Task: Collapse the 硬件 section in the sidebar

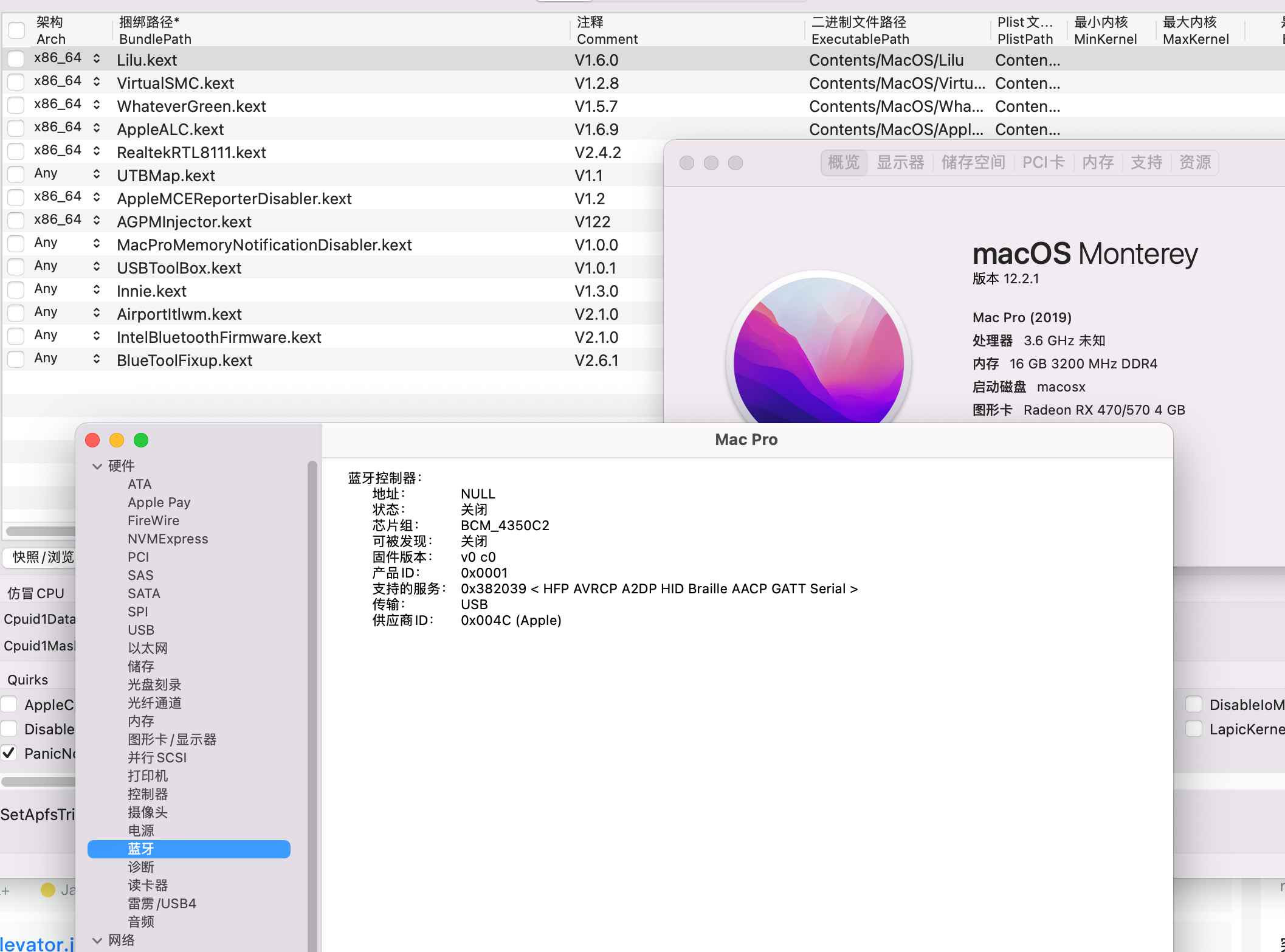Action: [97, 466]
